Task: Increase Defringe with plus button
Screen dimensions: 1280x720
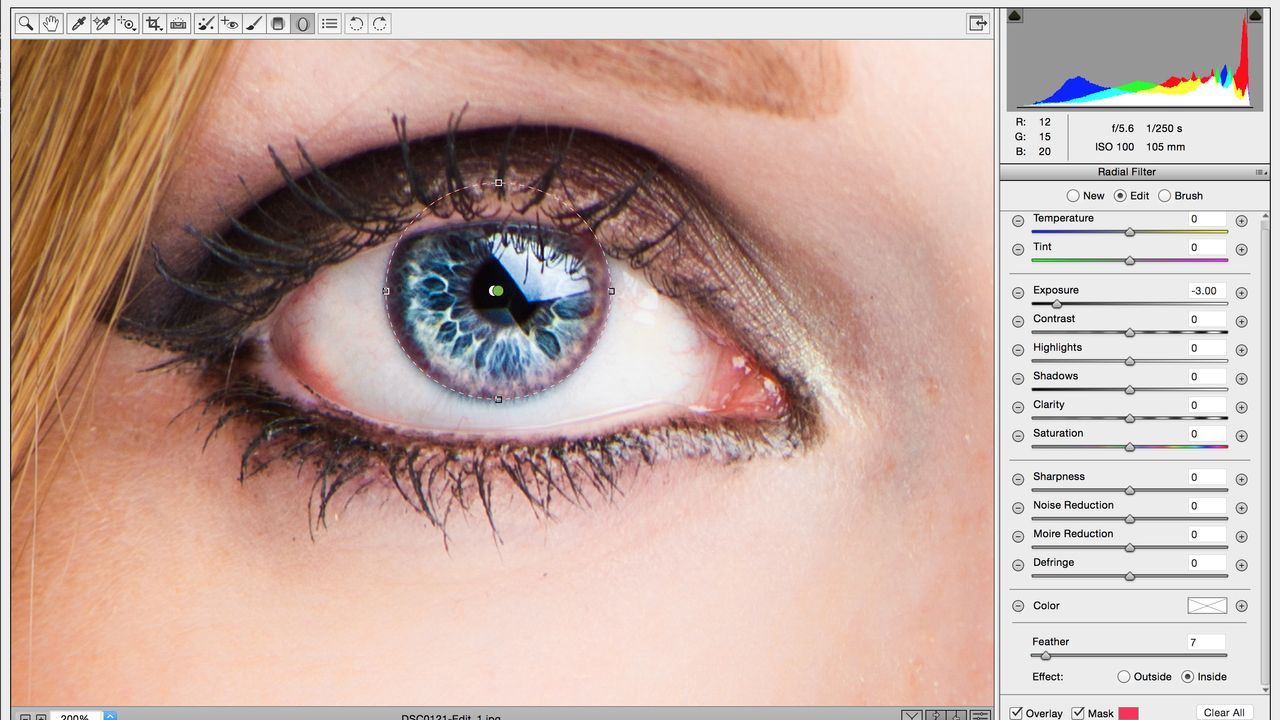Action: click(x=1241, y=565)
